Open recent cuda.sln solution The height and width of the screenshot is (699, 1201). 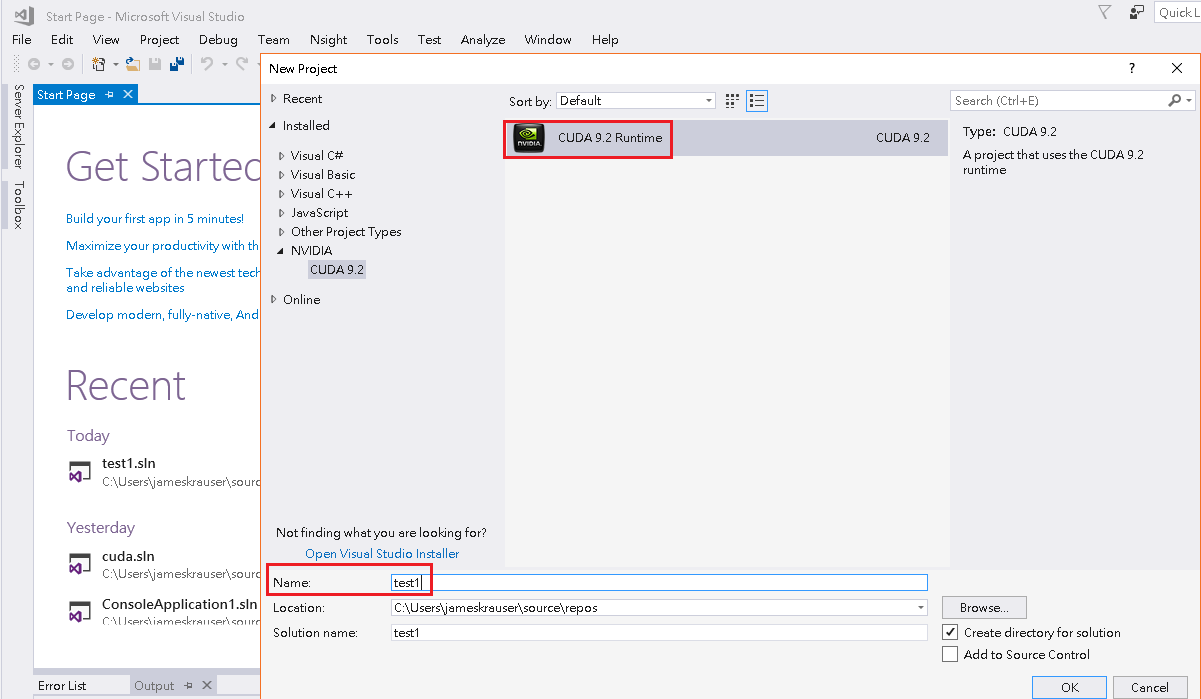[x=128, y=556]
